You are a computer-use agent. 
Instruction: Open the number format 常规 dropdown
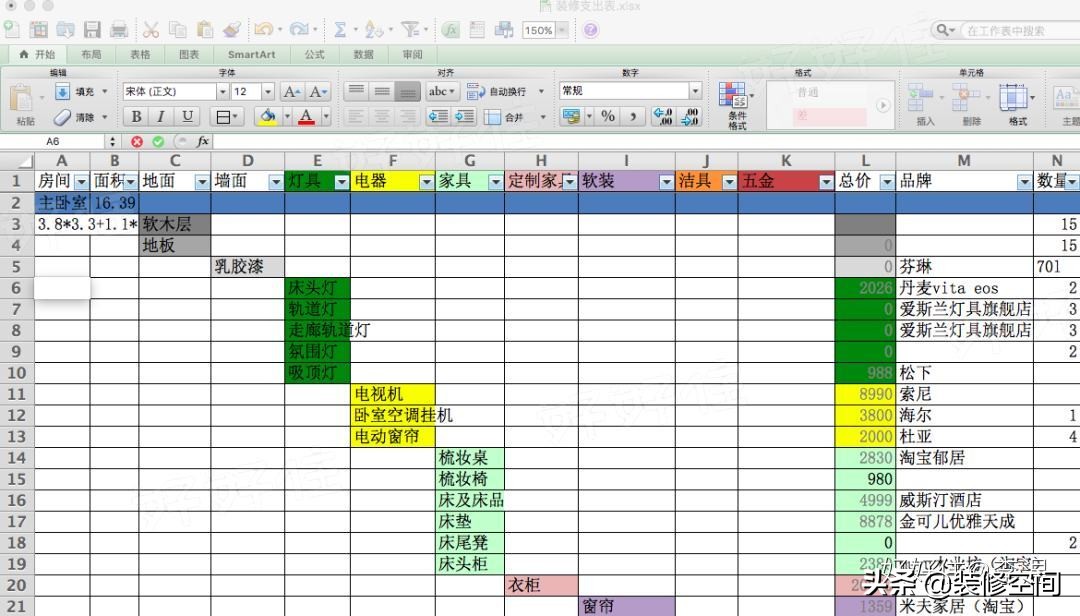coord(695,91)
